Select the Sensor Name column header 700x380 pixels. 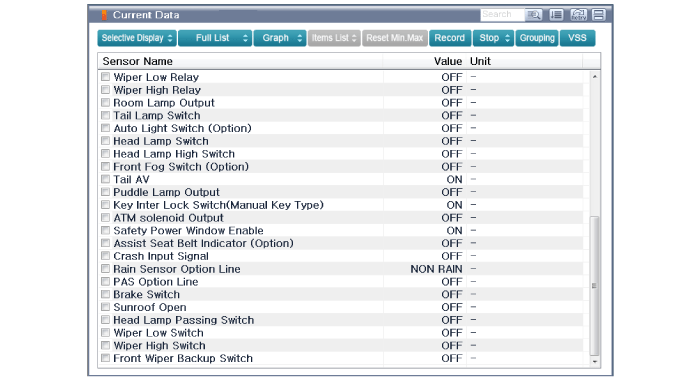(138, 61)
